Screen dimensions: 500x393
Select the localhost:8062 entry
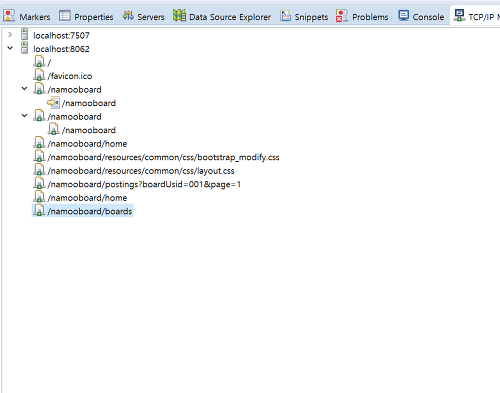click(61, 49)
